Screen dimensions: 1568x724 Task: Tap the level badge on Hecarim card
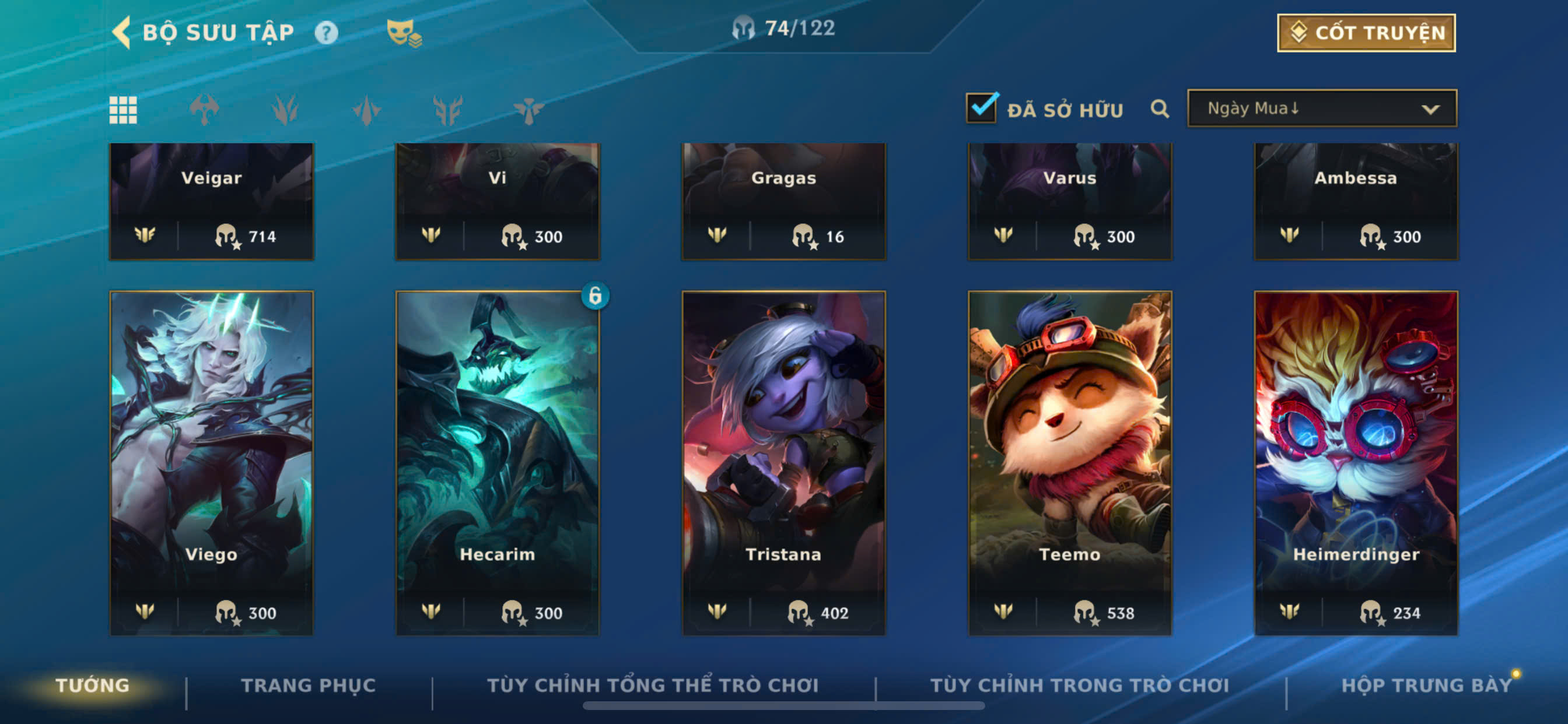596,296
